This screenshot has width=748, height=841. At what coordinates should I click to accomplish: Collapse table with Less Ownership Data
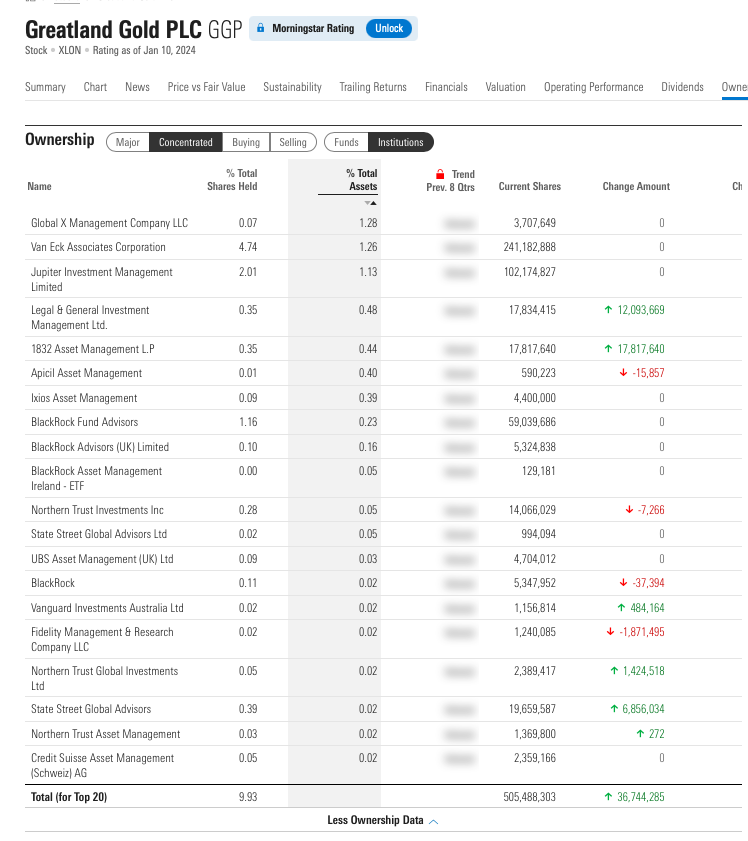pos(383,820)
